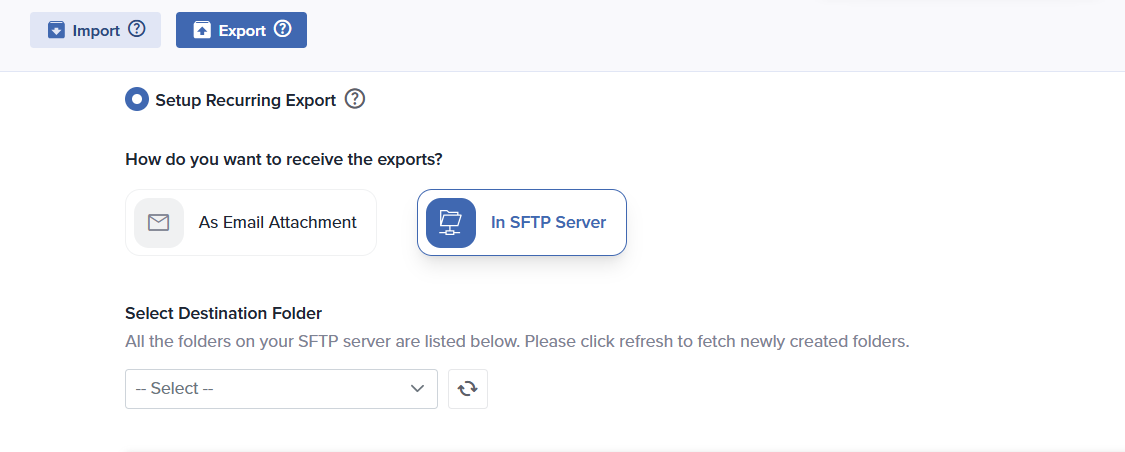Refresh the SFTP folder list

coord(468,389)
